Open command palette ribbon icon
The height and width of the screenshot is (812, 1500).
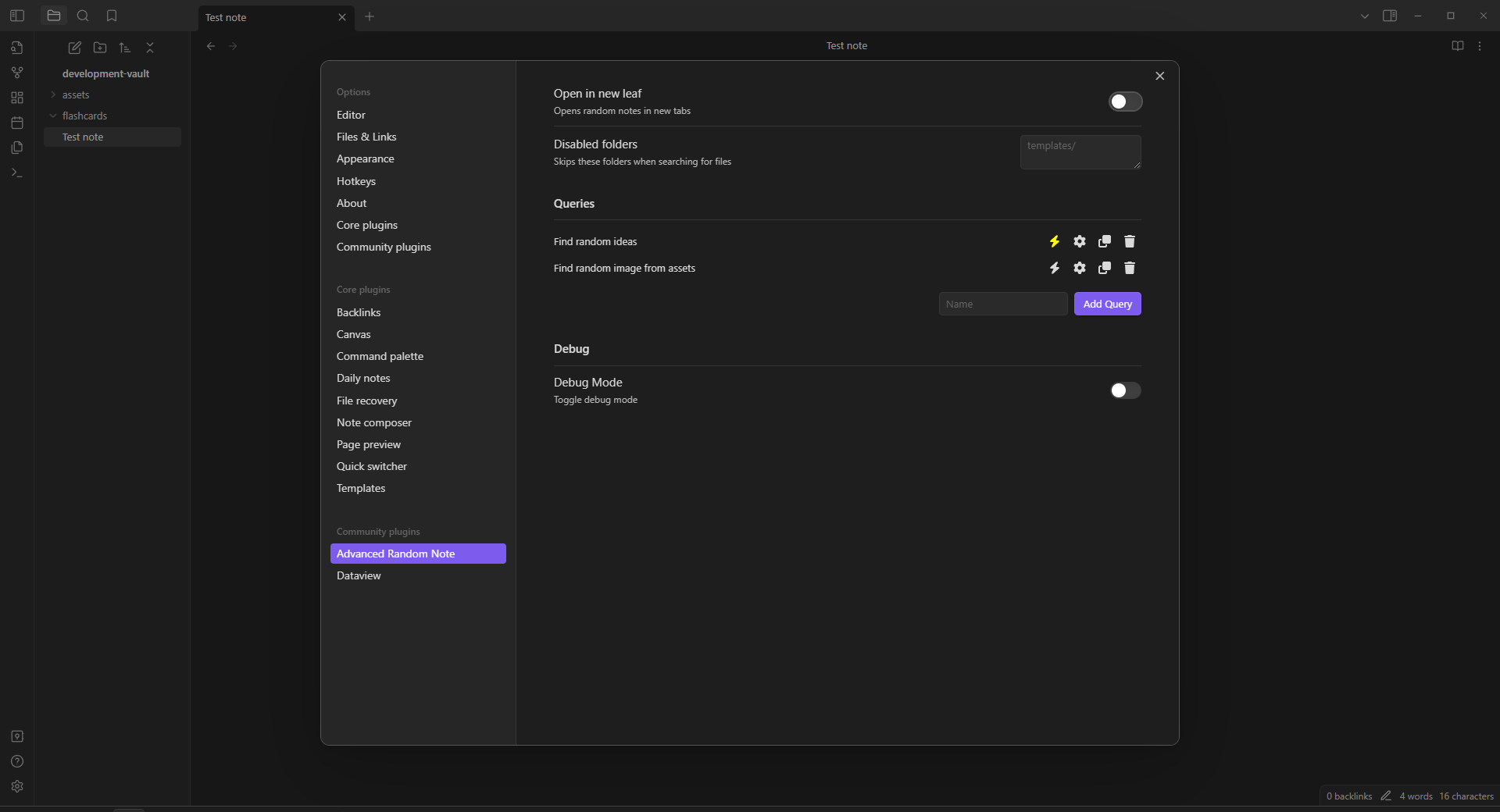17,173
